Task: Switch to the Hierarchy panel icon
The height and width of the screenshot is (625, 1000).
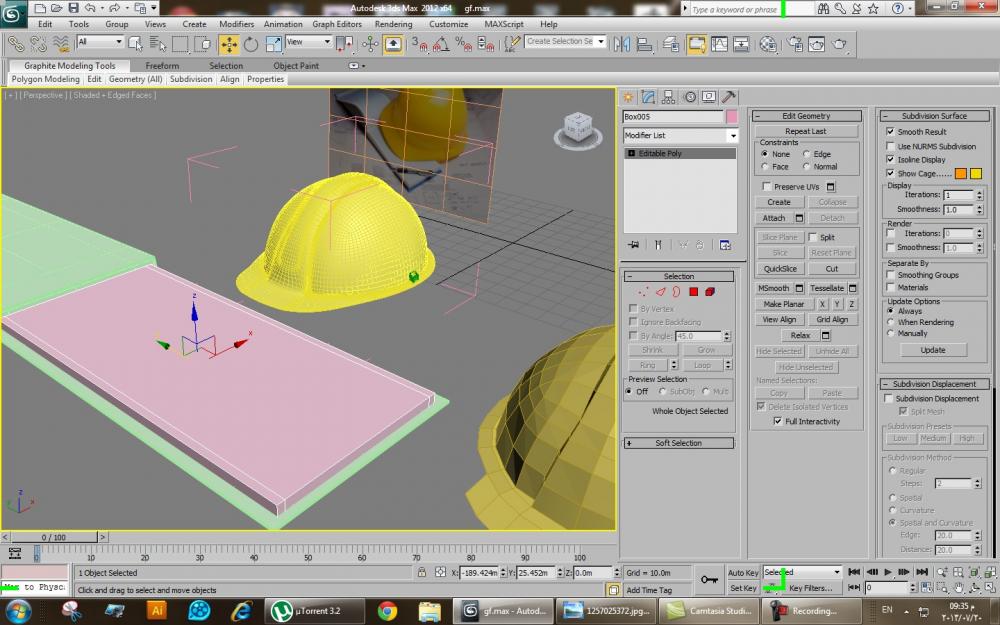Action: 669,97
